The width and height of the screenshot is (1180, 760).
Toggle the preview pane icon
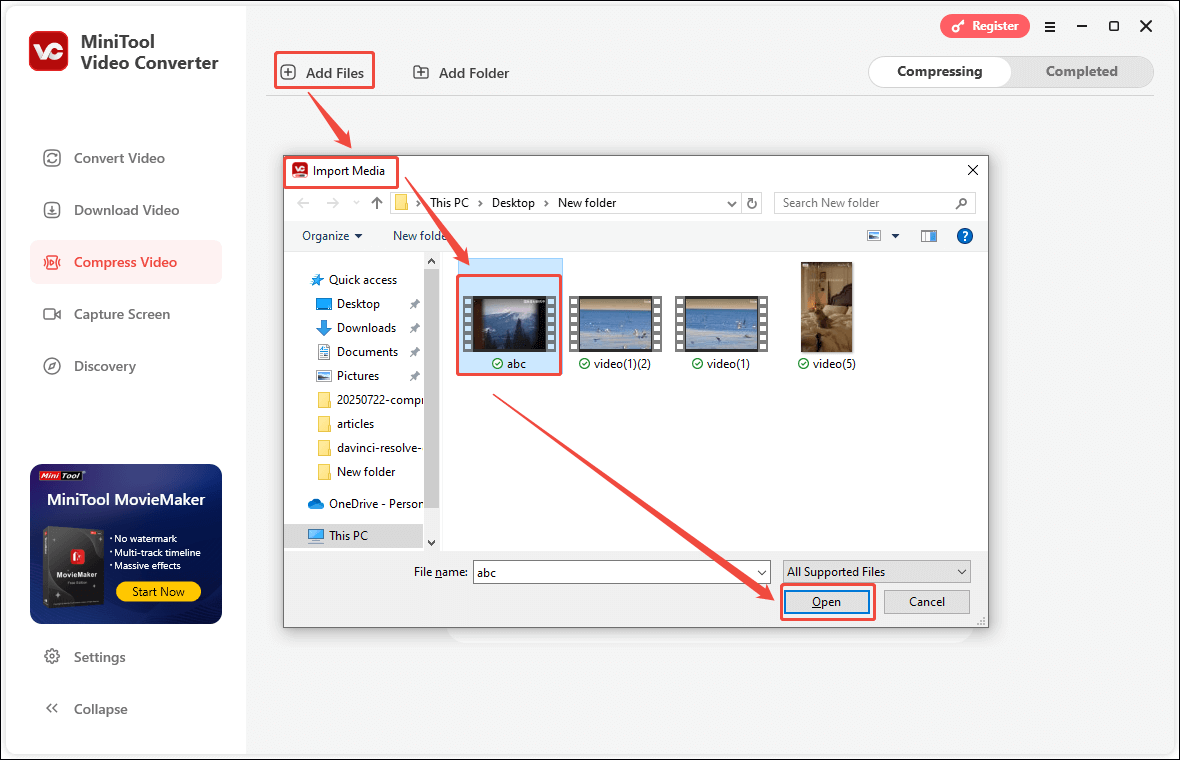(x=929, y=236)
